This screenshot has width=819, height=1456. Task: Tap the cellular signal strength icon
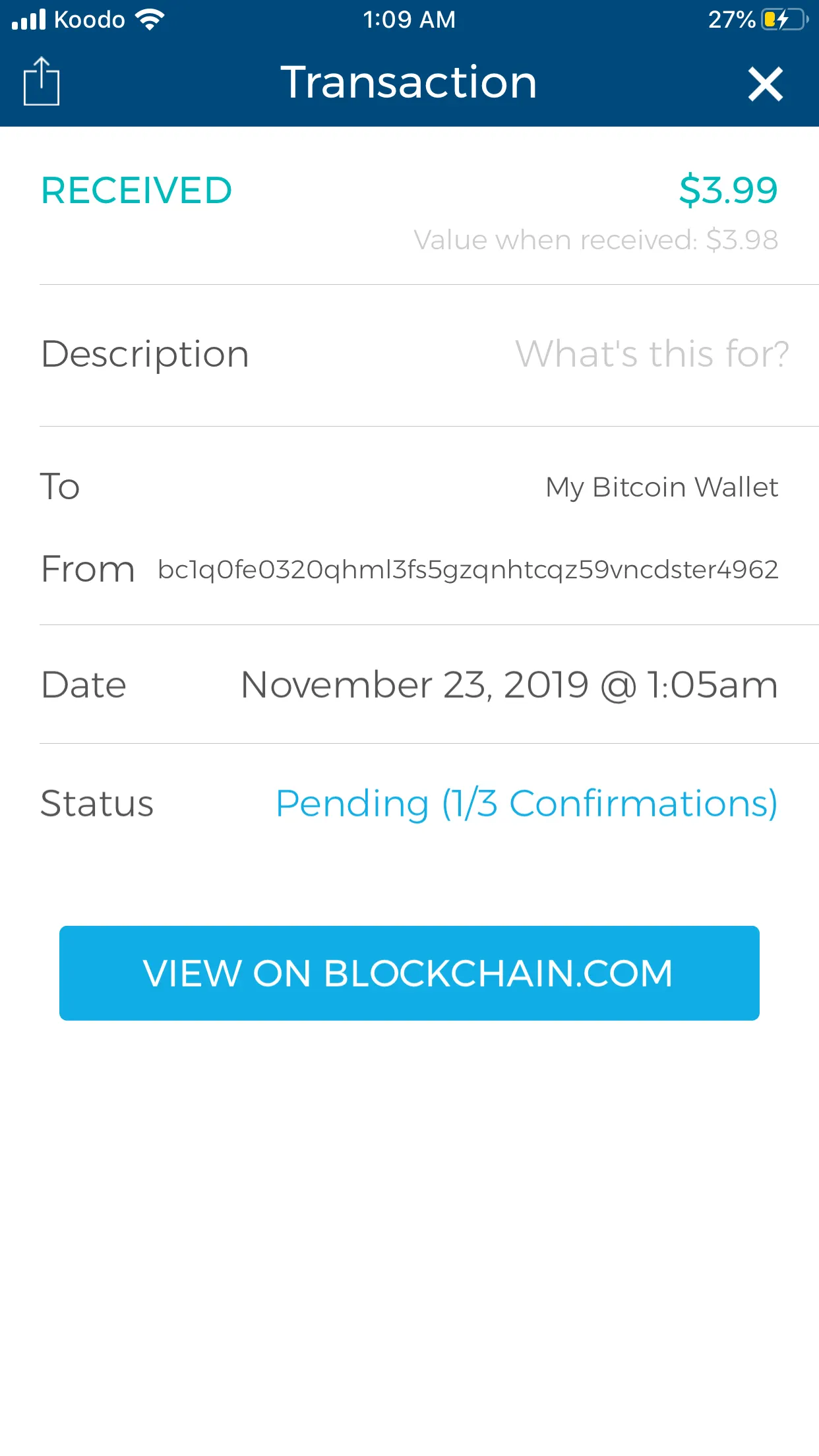pyautogui.click(x=29, y=20)
